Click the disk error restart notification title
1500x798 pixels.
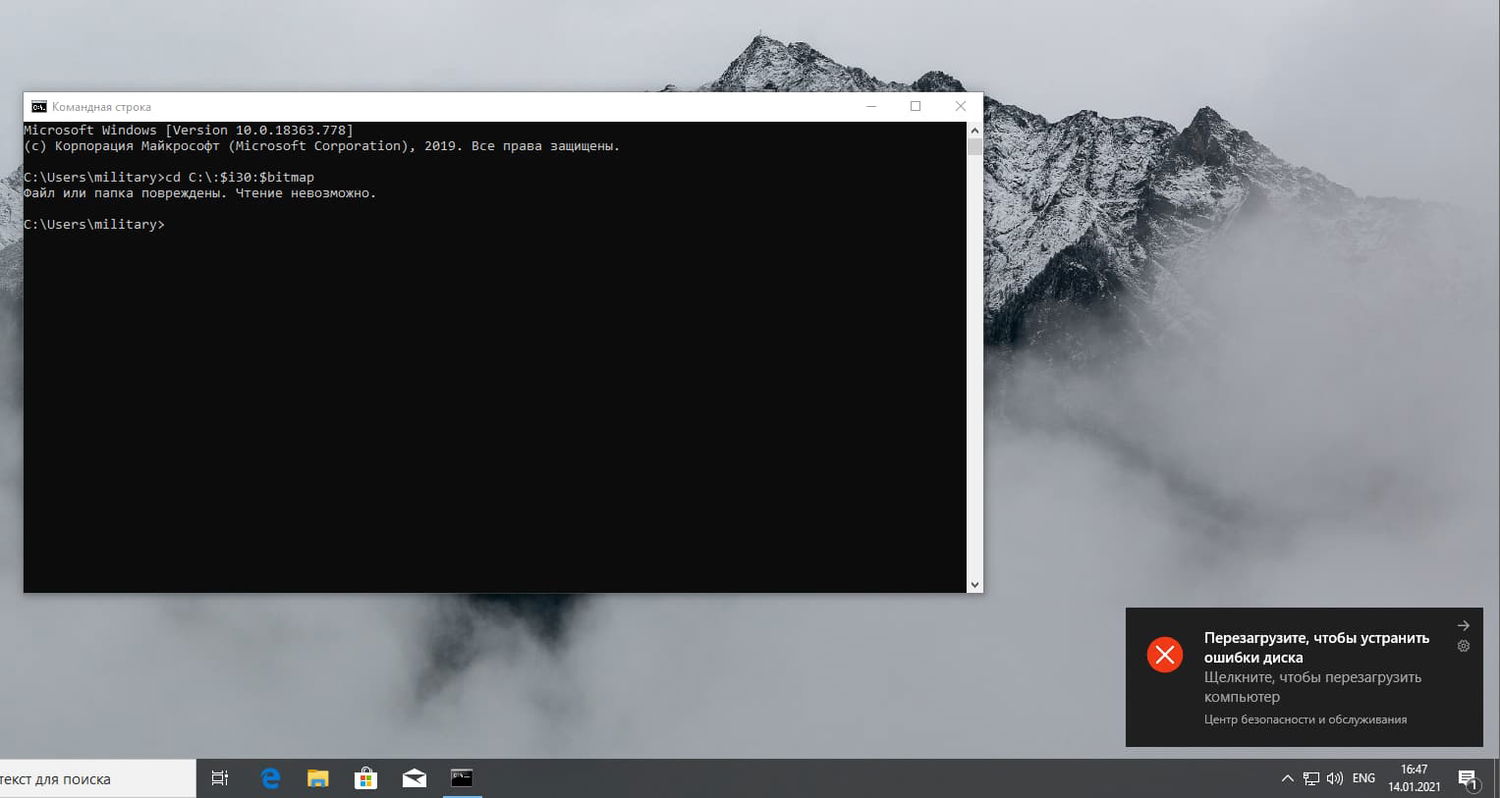coord(1316,648)
